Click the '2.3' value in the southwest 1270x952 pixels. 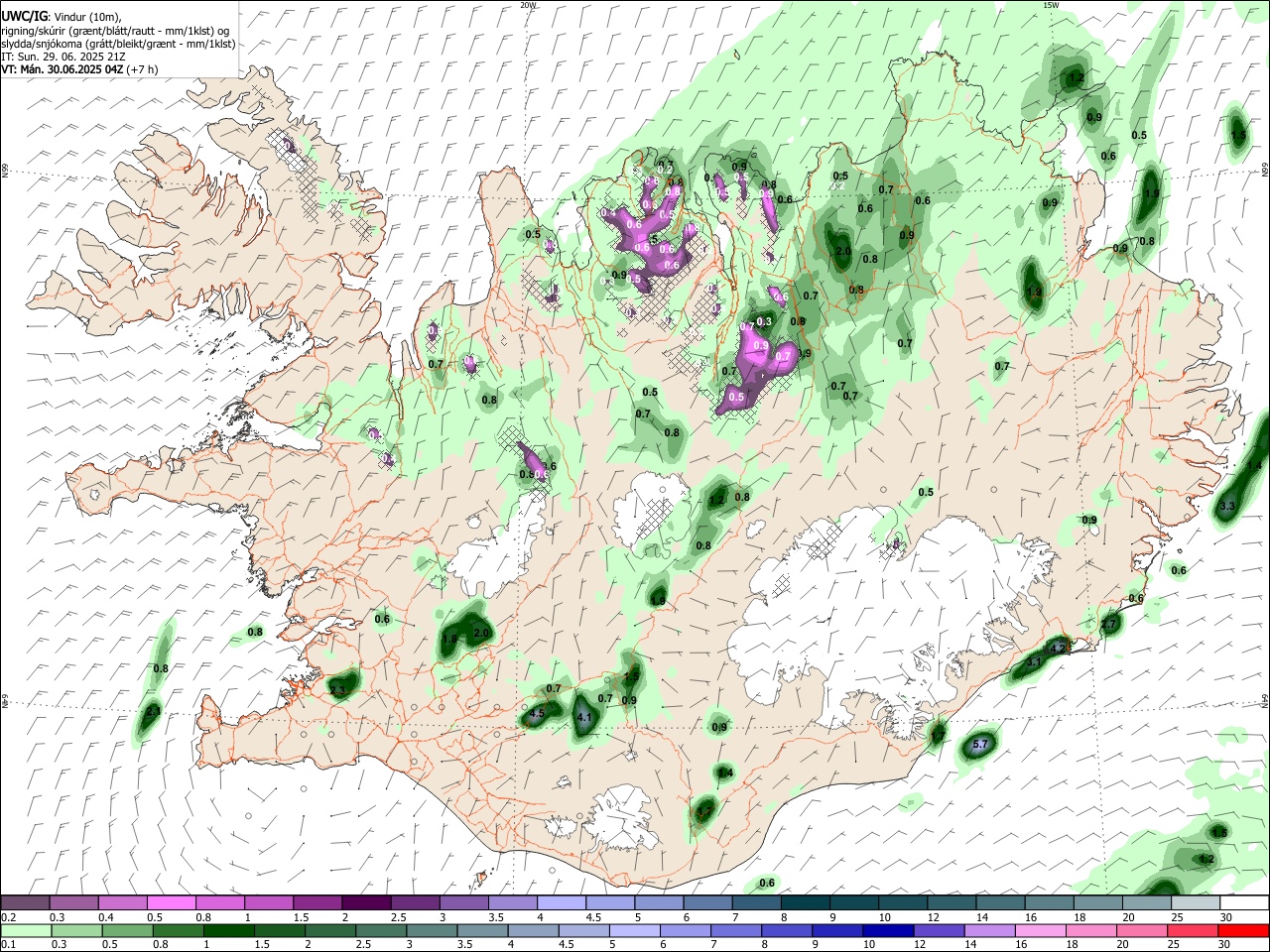(338, 689)
